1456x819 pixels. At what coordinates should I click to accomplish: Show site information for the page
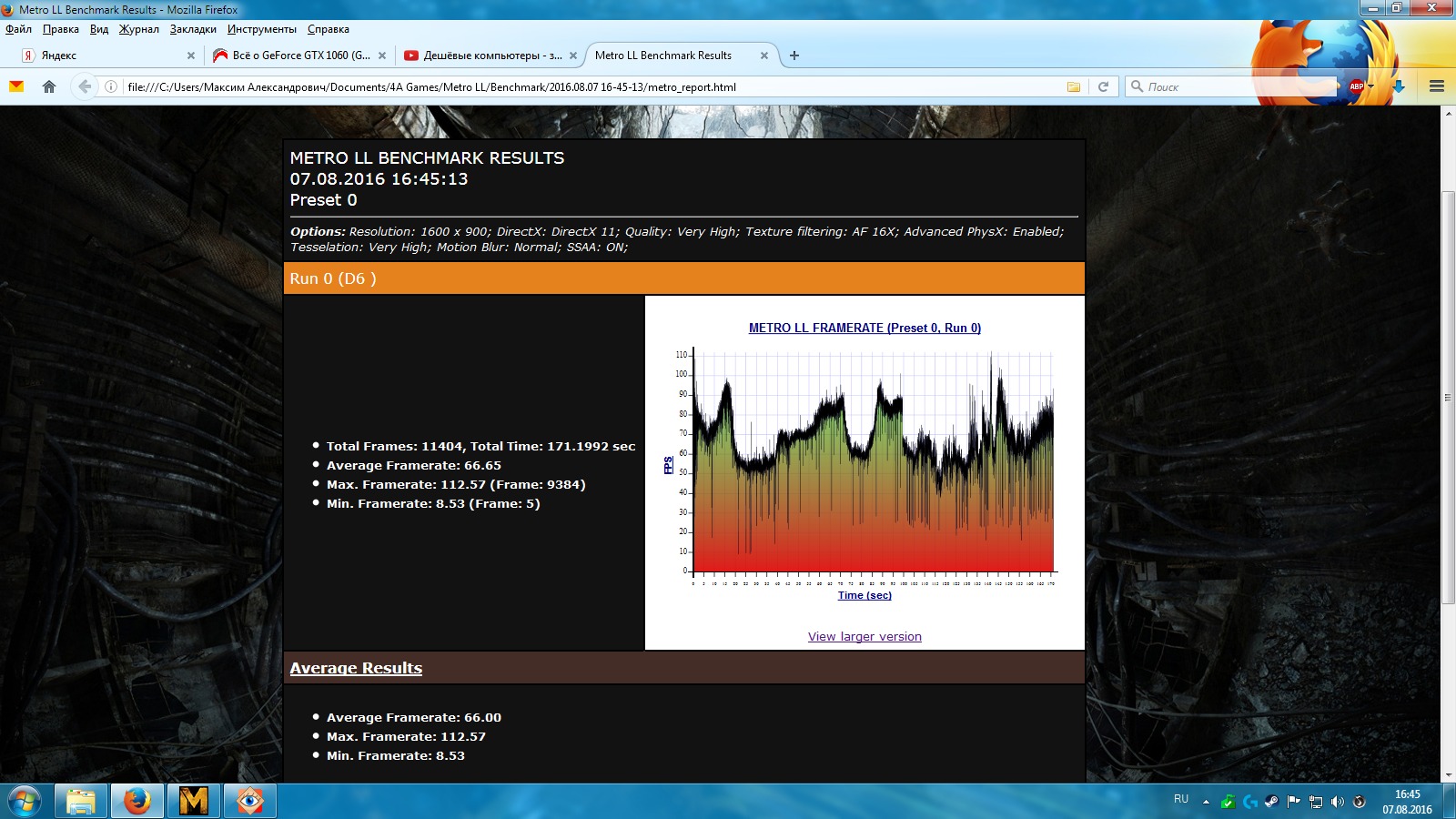point(111,86)
